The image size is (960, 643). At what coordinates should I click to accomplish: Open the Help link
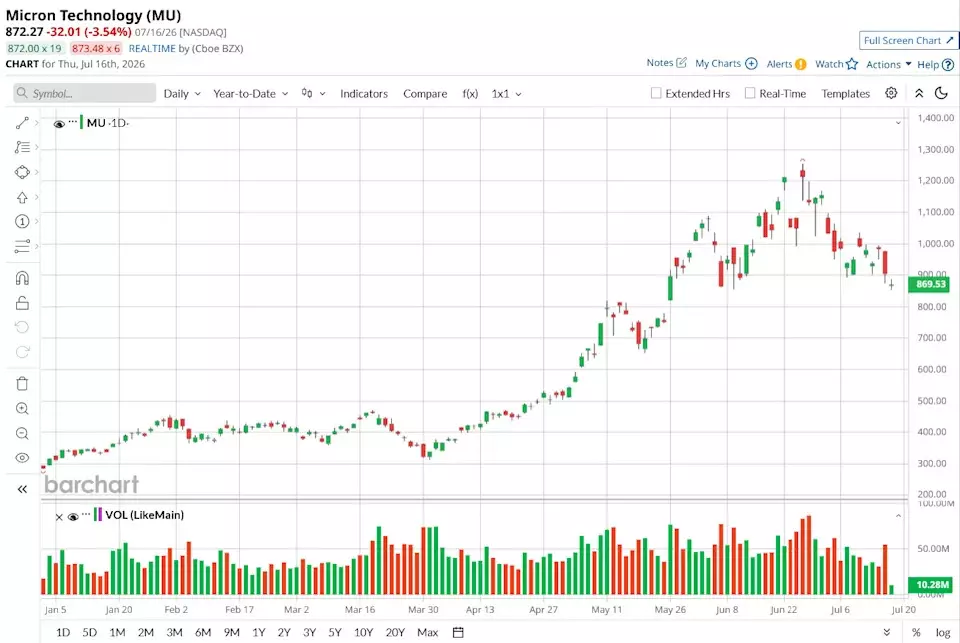[936, 64]
